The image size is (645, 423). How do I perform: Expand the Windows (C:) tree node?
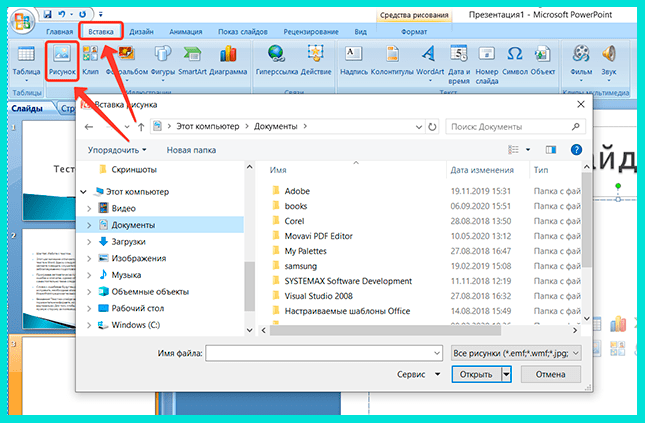click(x=89, y=325)
